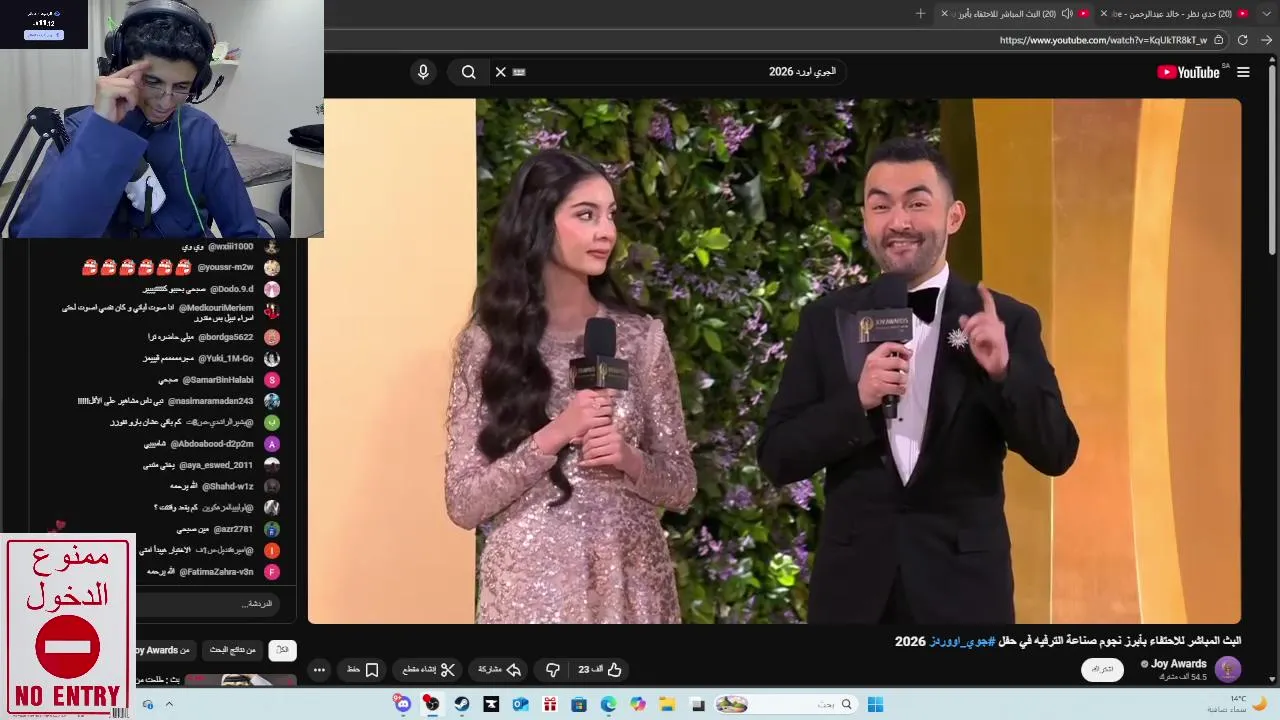Click @SamarBinHalabi's pink S avatar
Viewport: 1280px width, 720px height.
[271, 380]
